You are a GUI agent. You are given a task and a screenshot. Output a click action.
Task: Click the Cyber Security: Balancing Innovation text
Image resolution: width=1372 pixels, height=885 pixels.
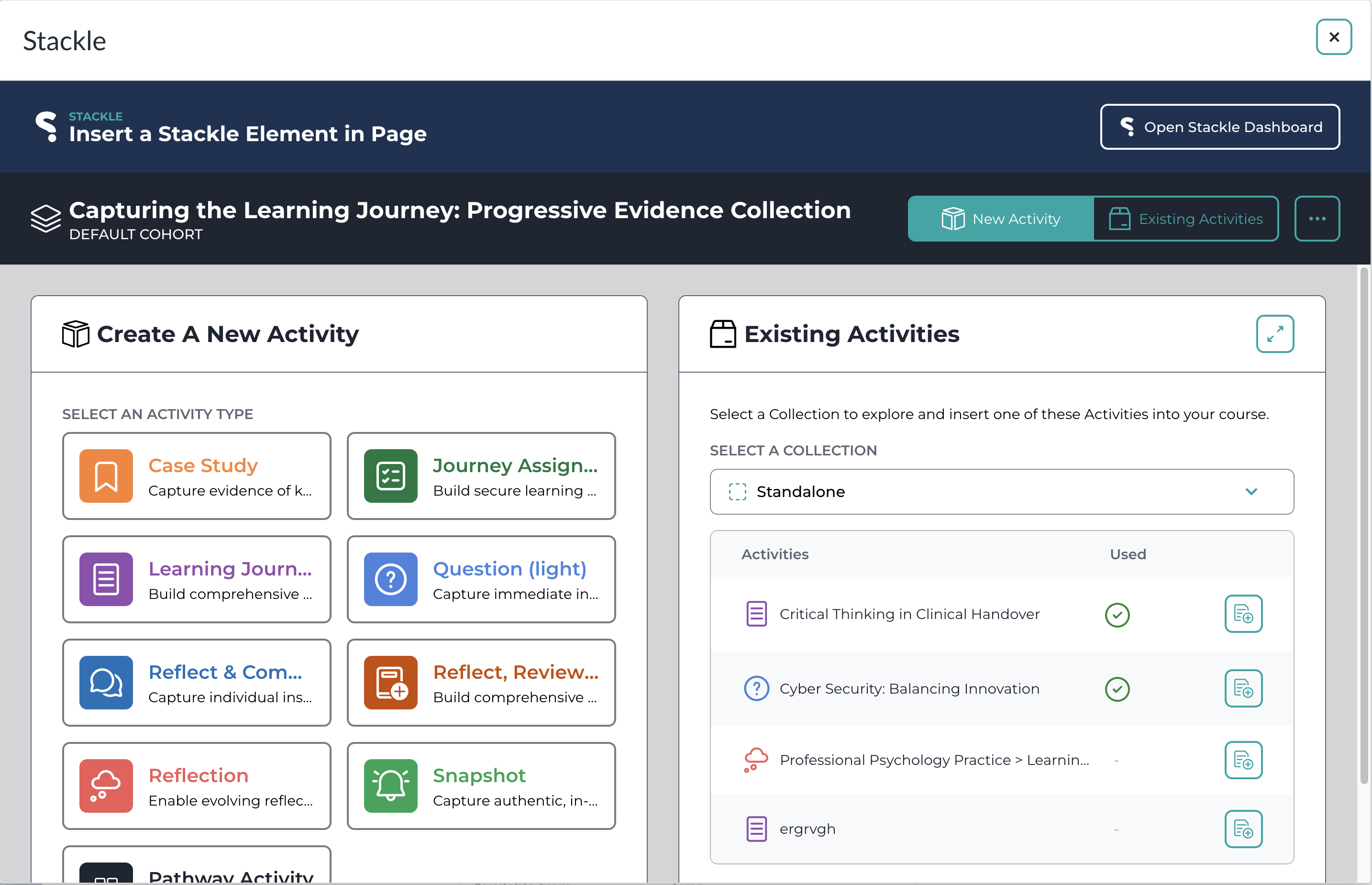pyautogui.click(x=909, y=688)
